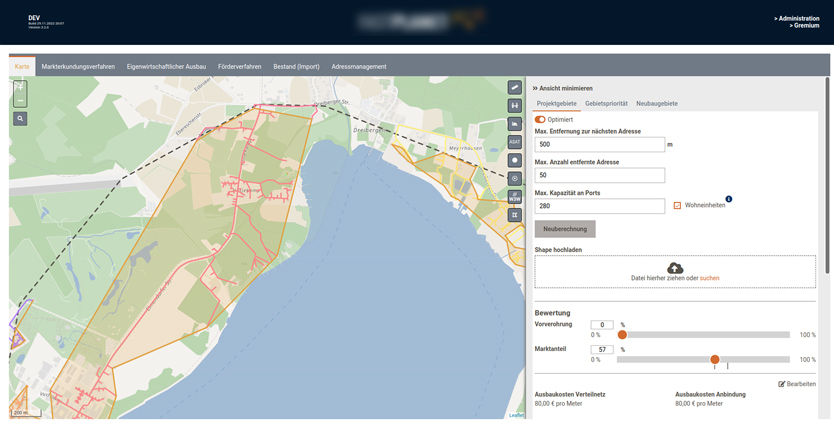Collapse panel via Ansicht minimieren
The height and width of the screenshot is (425, 834).
point(562,88)
